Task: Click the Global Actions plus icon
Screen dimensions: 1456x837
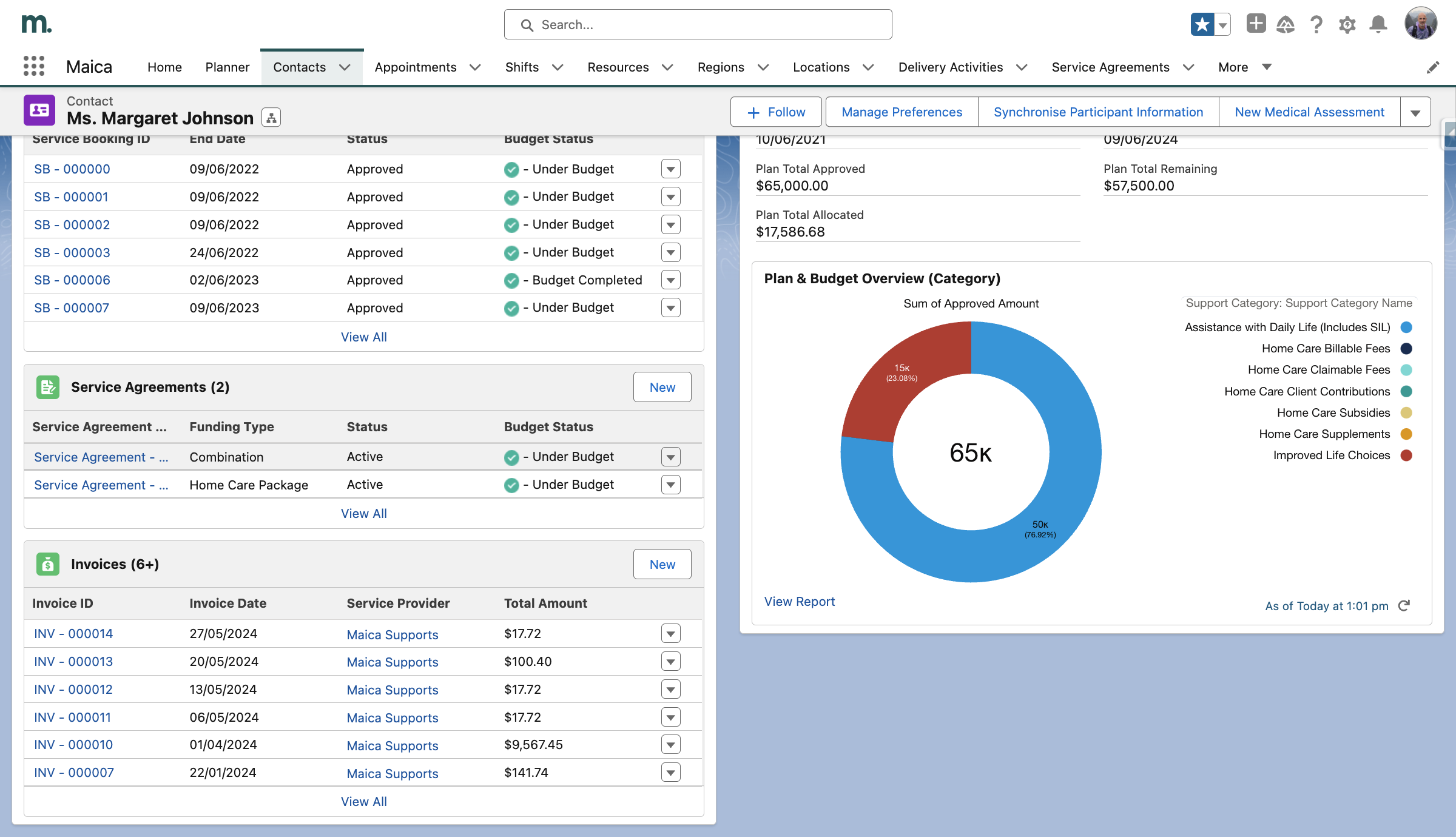Action: pyautogui.click(x=1256, y=24)
